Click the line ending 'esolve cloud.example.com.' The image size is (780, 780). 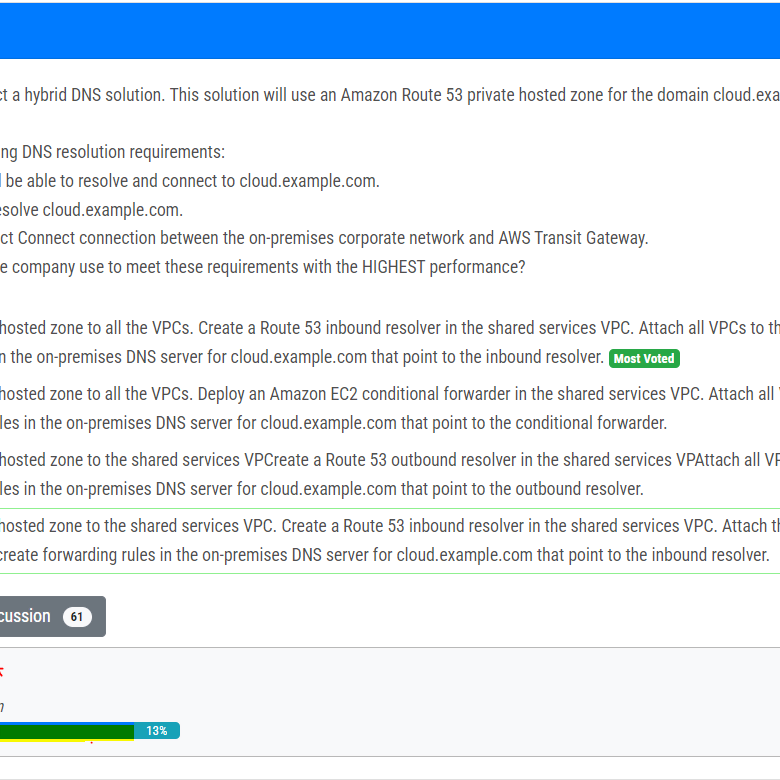(92, 210)
